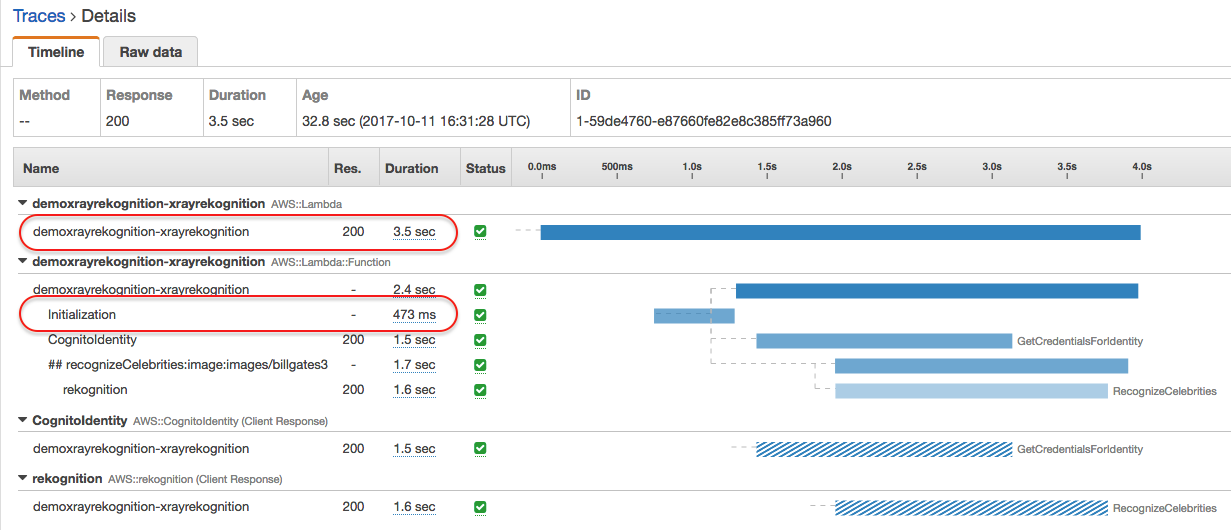This screenshot has width=1231, height=530.
Task: Open the Initialization subsegment row
Action: 82,315
